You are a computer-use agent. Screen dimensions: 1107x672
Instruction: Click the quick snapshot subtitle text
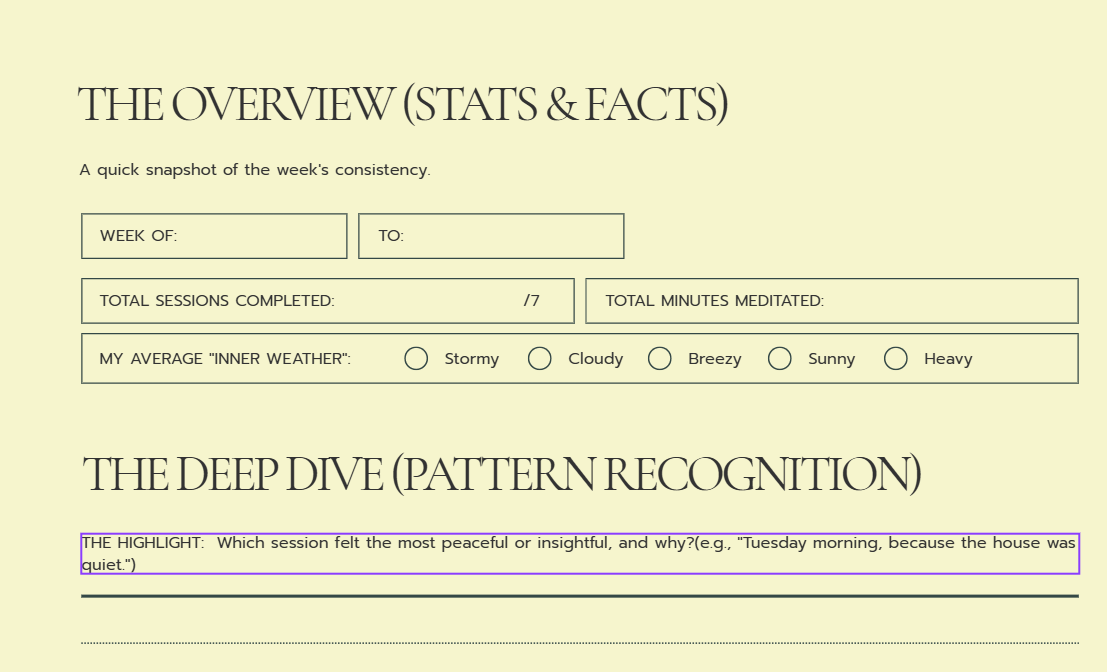coord(255,170)
